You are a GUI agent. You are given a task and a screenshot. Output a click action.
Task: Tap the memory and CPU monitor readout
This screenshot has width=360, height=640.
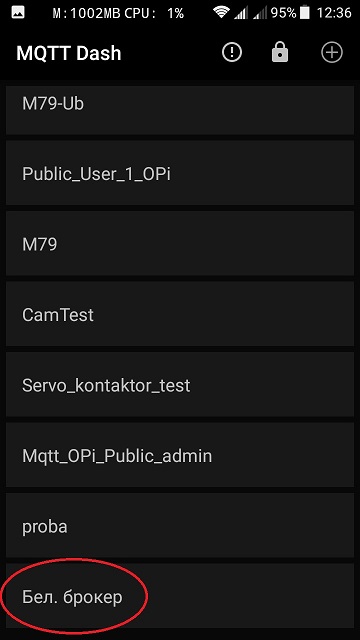[118, 13]
